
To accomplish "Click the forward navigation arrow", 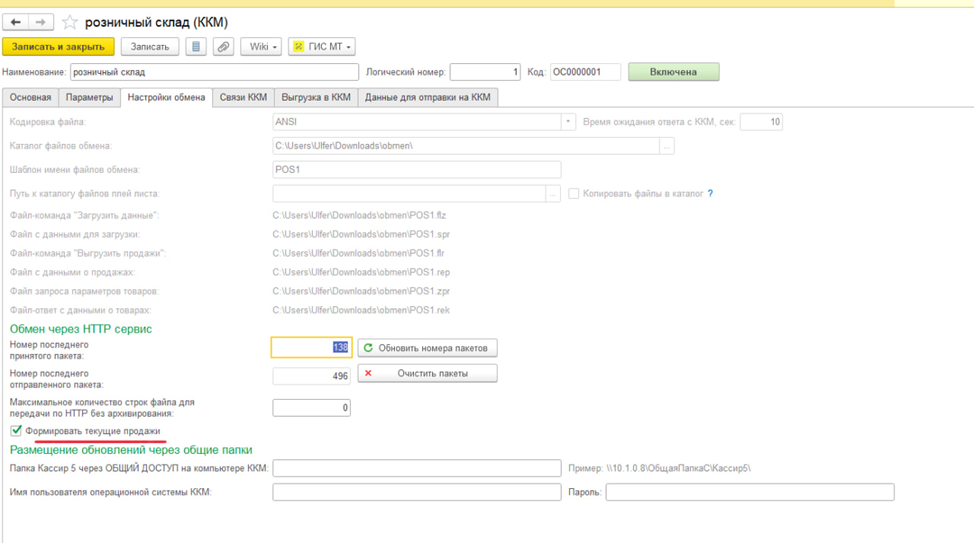I will click(x=41, y=22).
